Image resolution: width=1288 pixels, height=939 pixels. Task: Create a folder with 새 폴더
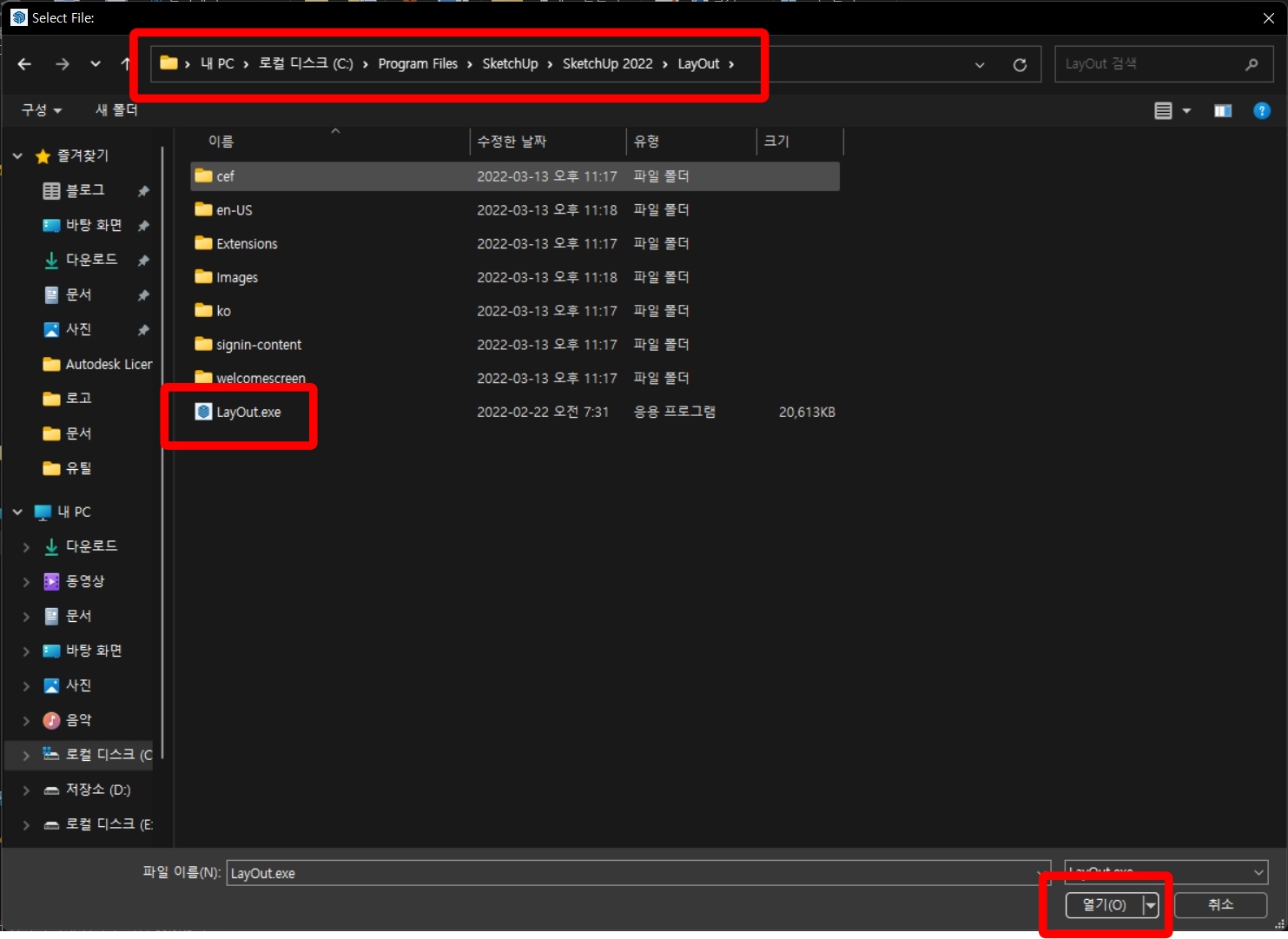click(116, 109)
